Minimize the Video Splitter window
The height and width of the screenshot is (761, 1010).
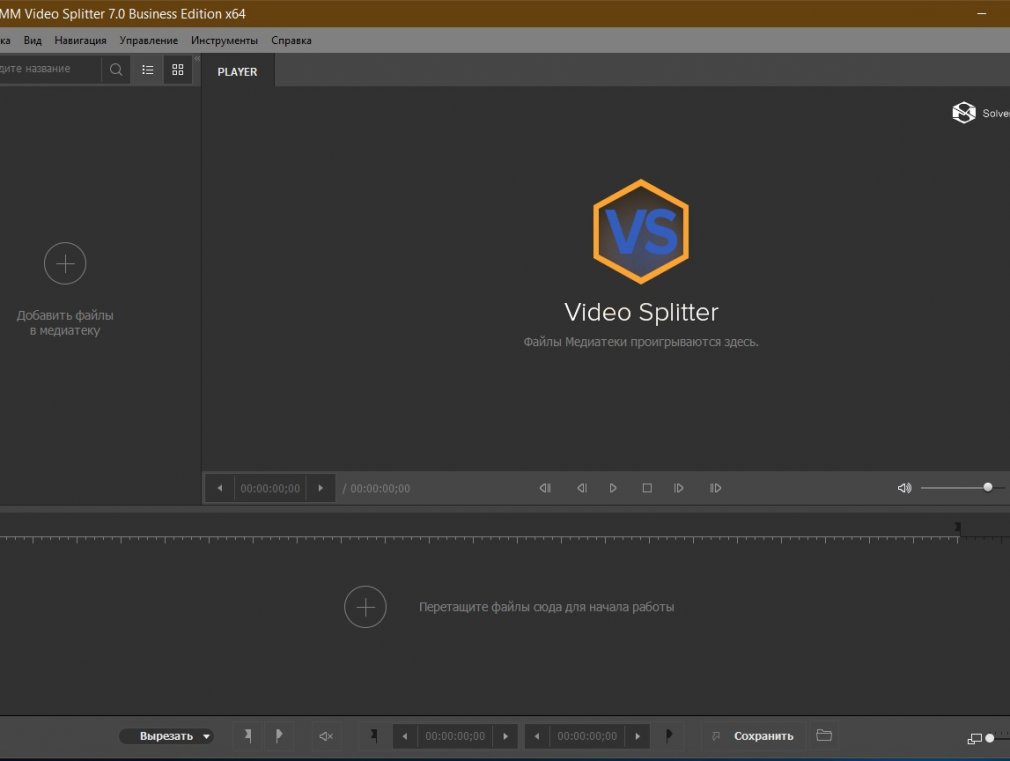(982, 14)
